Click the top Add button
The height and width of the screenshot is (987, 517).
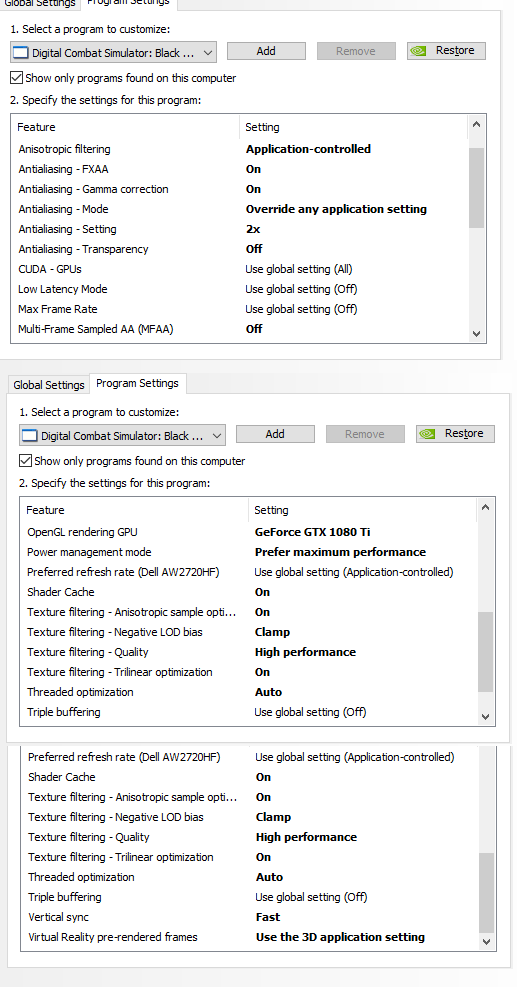(266, 51)
